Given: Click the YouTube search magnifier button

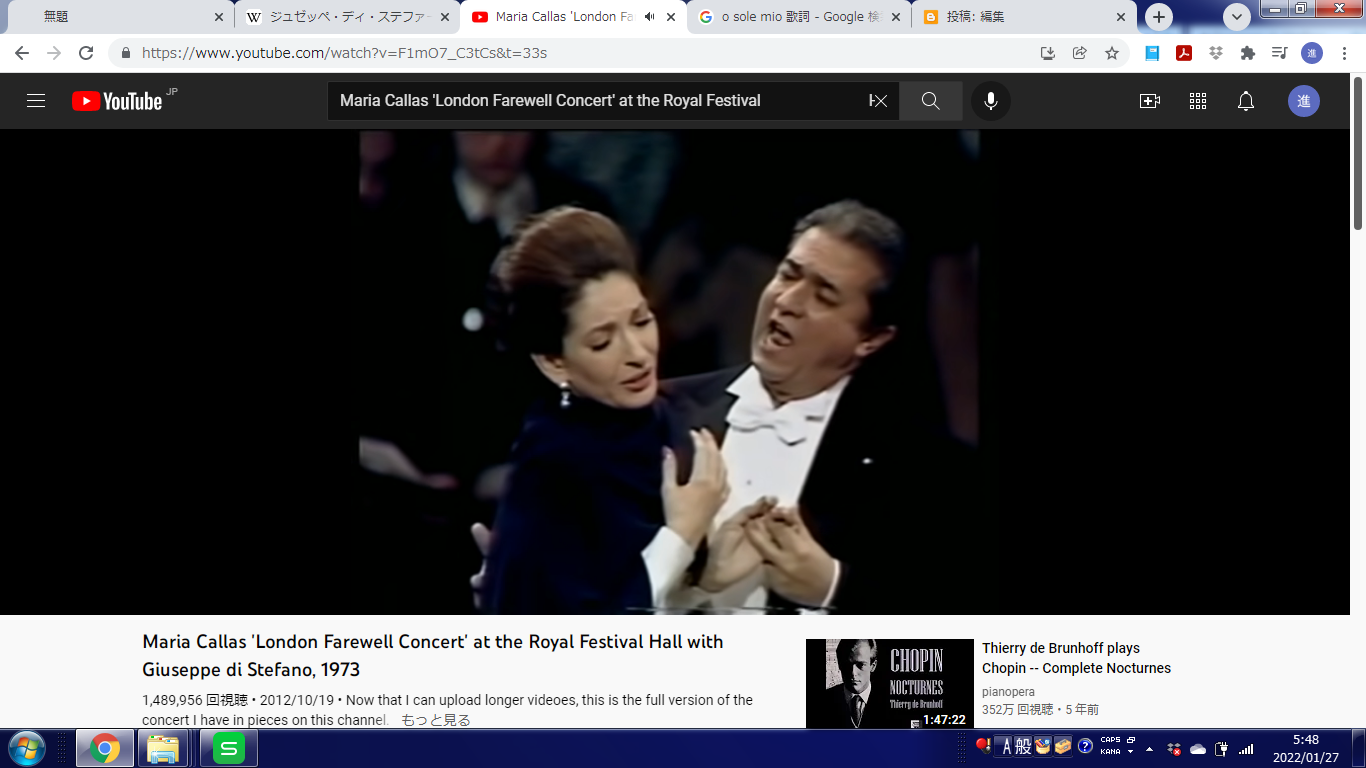Looking at the screenshot, I should (x=931, y=101).
